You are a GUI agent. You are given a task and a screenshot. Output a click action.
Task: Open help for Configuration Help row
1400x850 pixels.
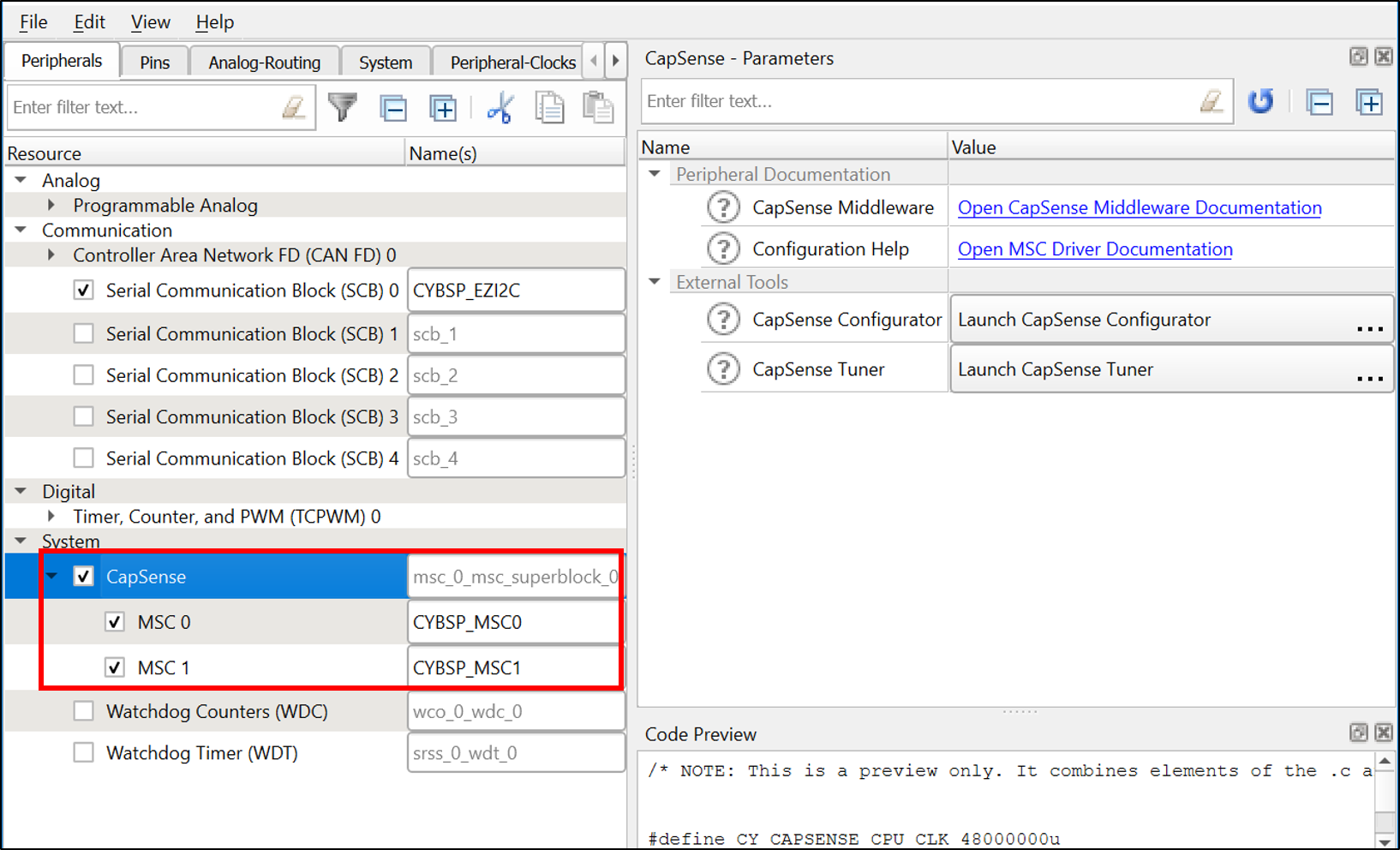pyautogui.click(x=723, y=248)
